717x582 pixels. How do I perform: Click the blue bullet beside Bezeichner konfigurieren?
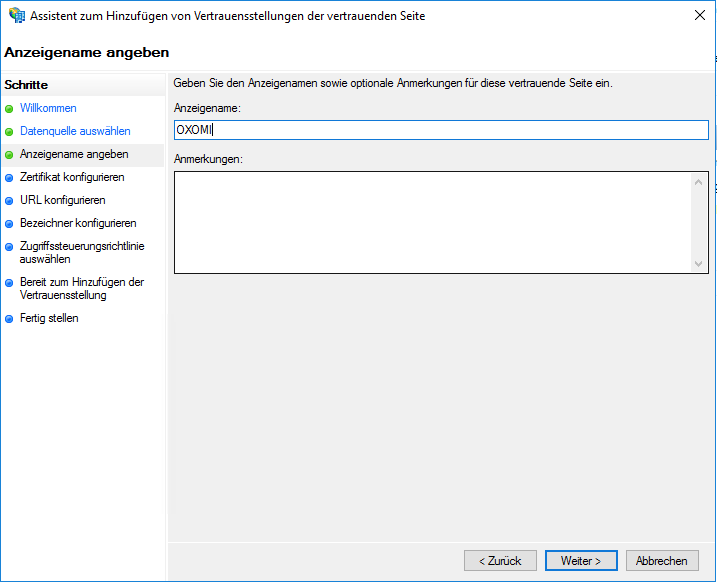tap(9, 224)
